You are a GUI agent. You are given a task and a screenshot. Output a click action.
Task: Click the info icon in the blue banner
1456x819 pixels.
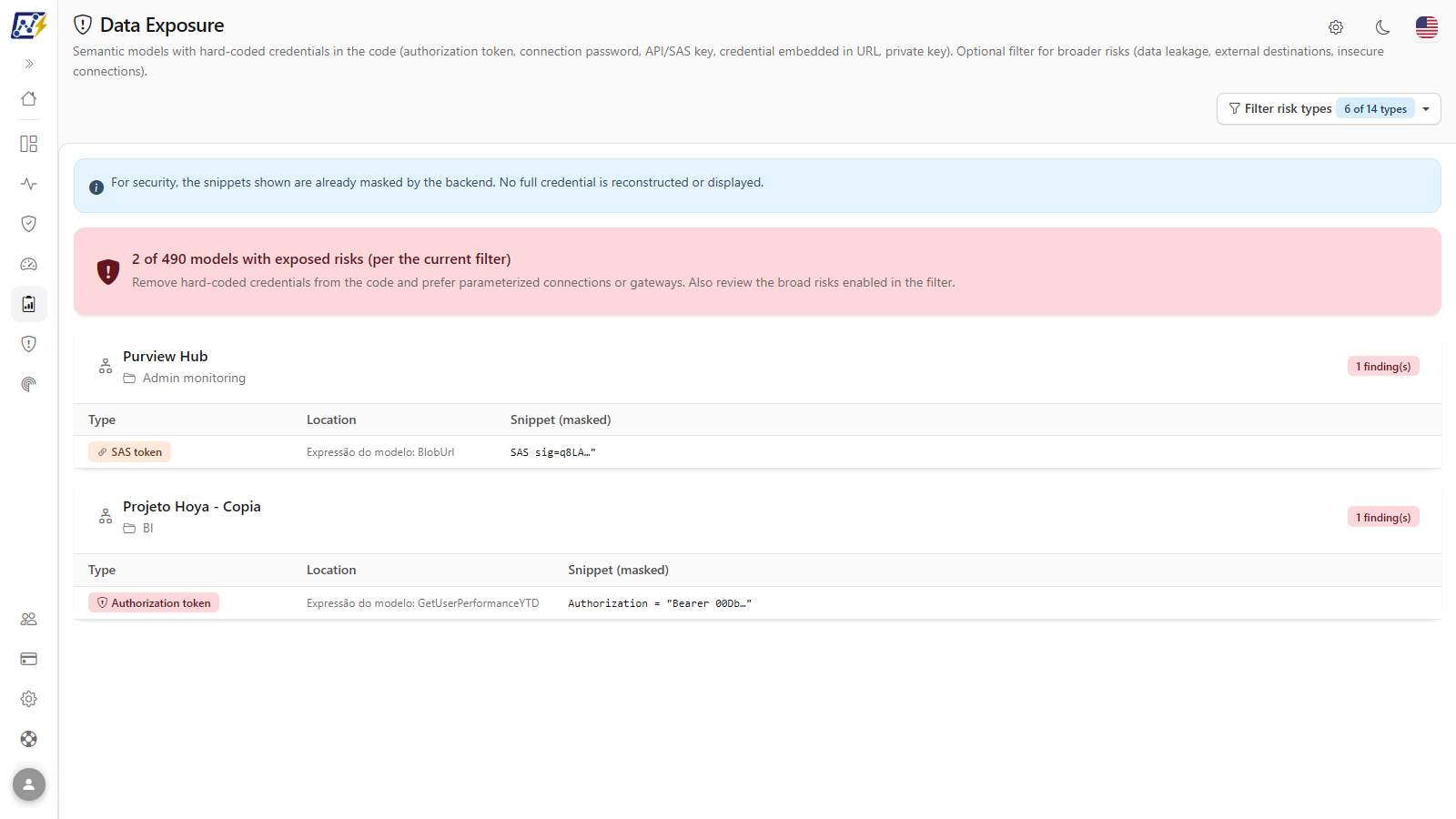[96, 187]
